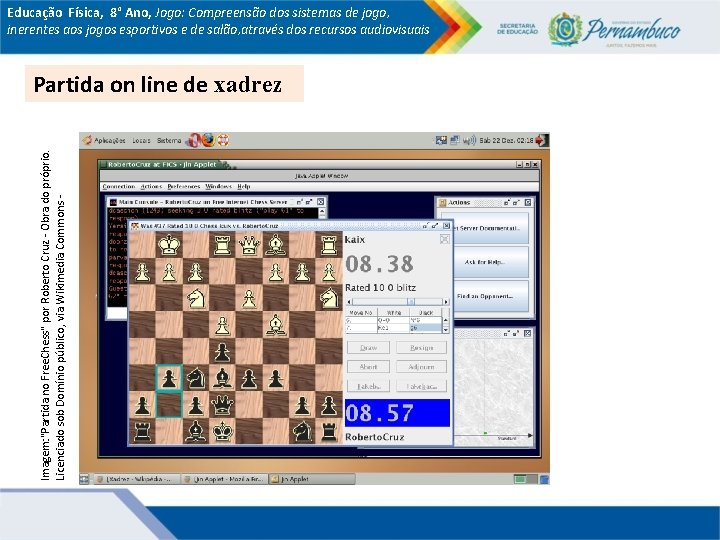
Task: Click the logout icon at the panel's right end
Action: pyautogui.click(x=542, y=140)
